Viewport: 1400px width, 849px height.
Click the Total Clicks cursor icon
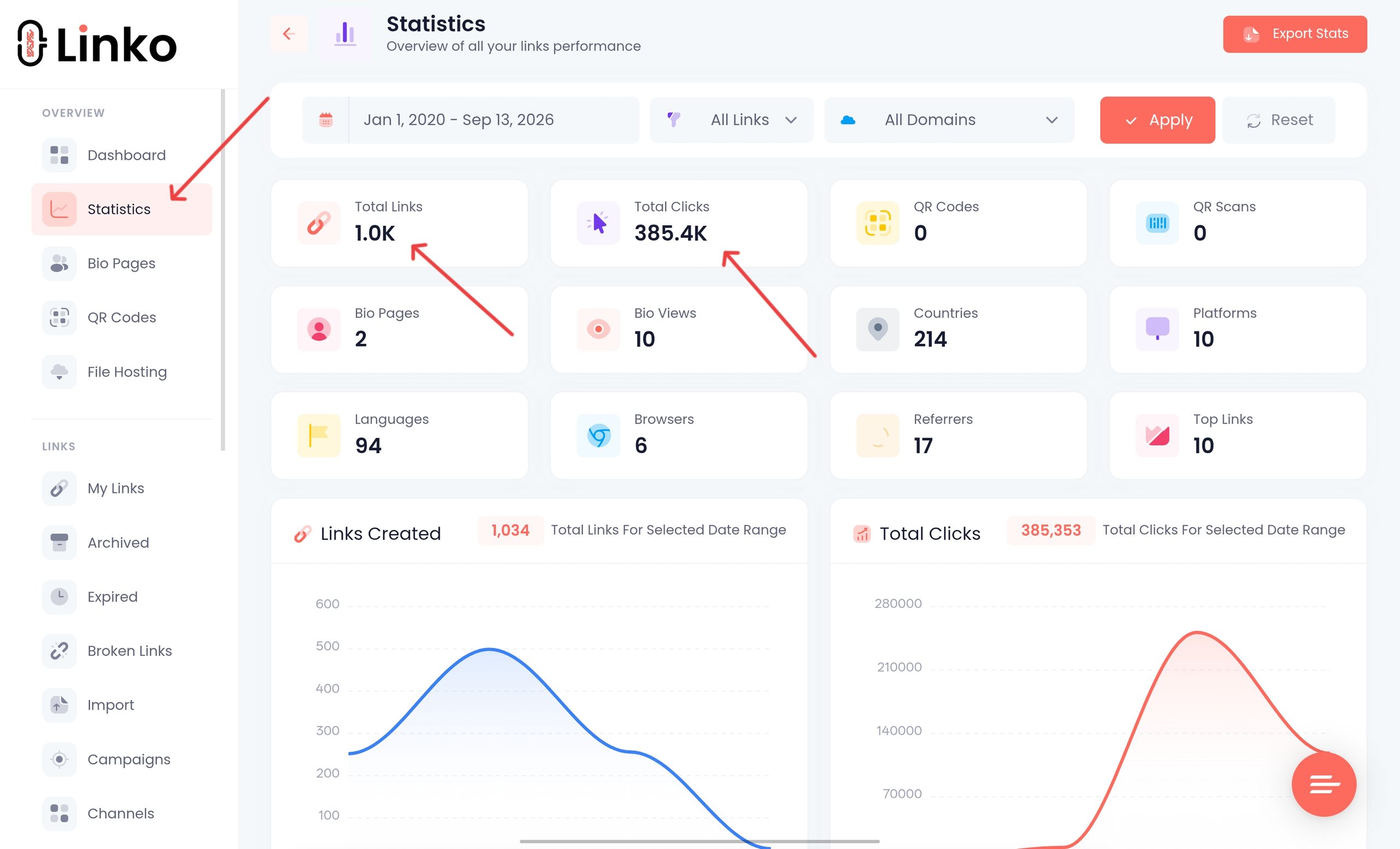[x=598, y=223]
